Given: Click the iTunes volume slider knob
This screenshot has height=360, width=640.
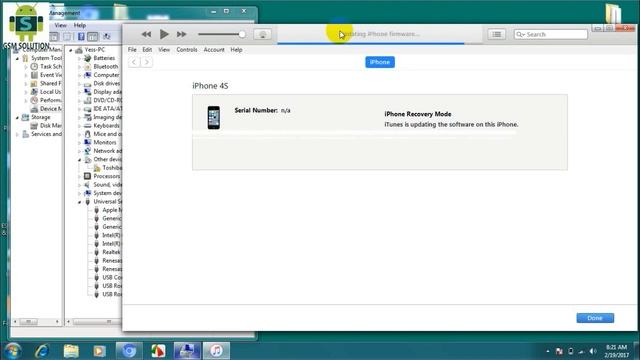Looking at the screenshot, I should 242,34.
